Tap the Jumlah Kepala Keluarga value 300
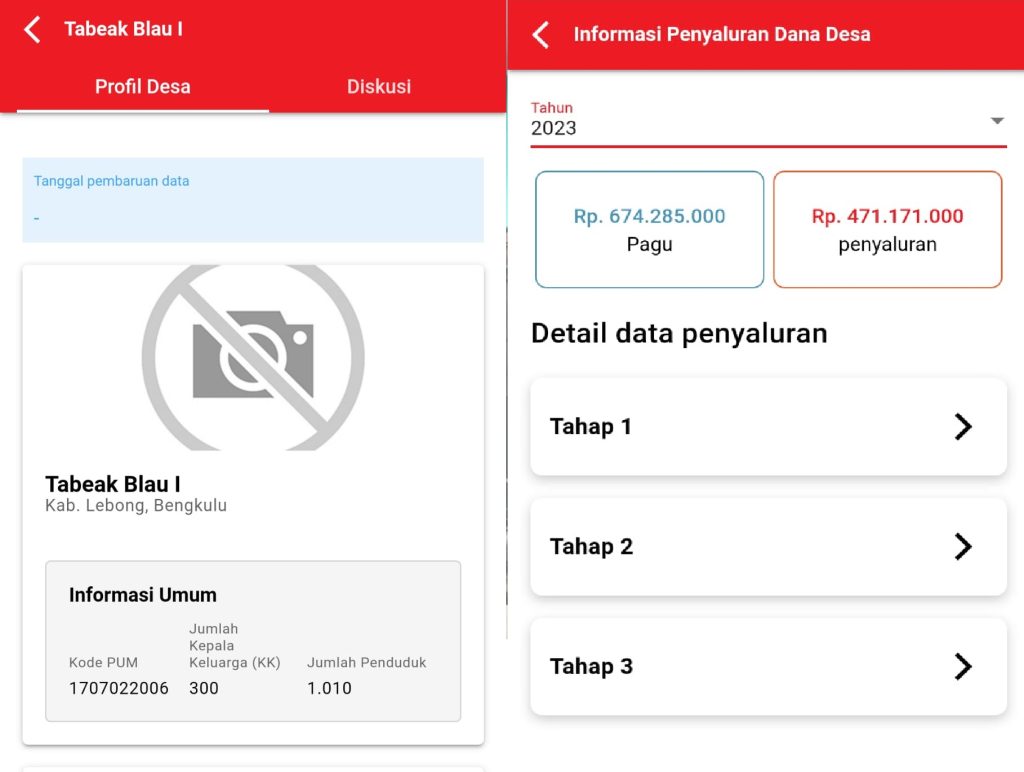The height and width of the screenshot is (772, 1024). click(x=204, y=688)
